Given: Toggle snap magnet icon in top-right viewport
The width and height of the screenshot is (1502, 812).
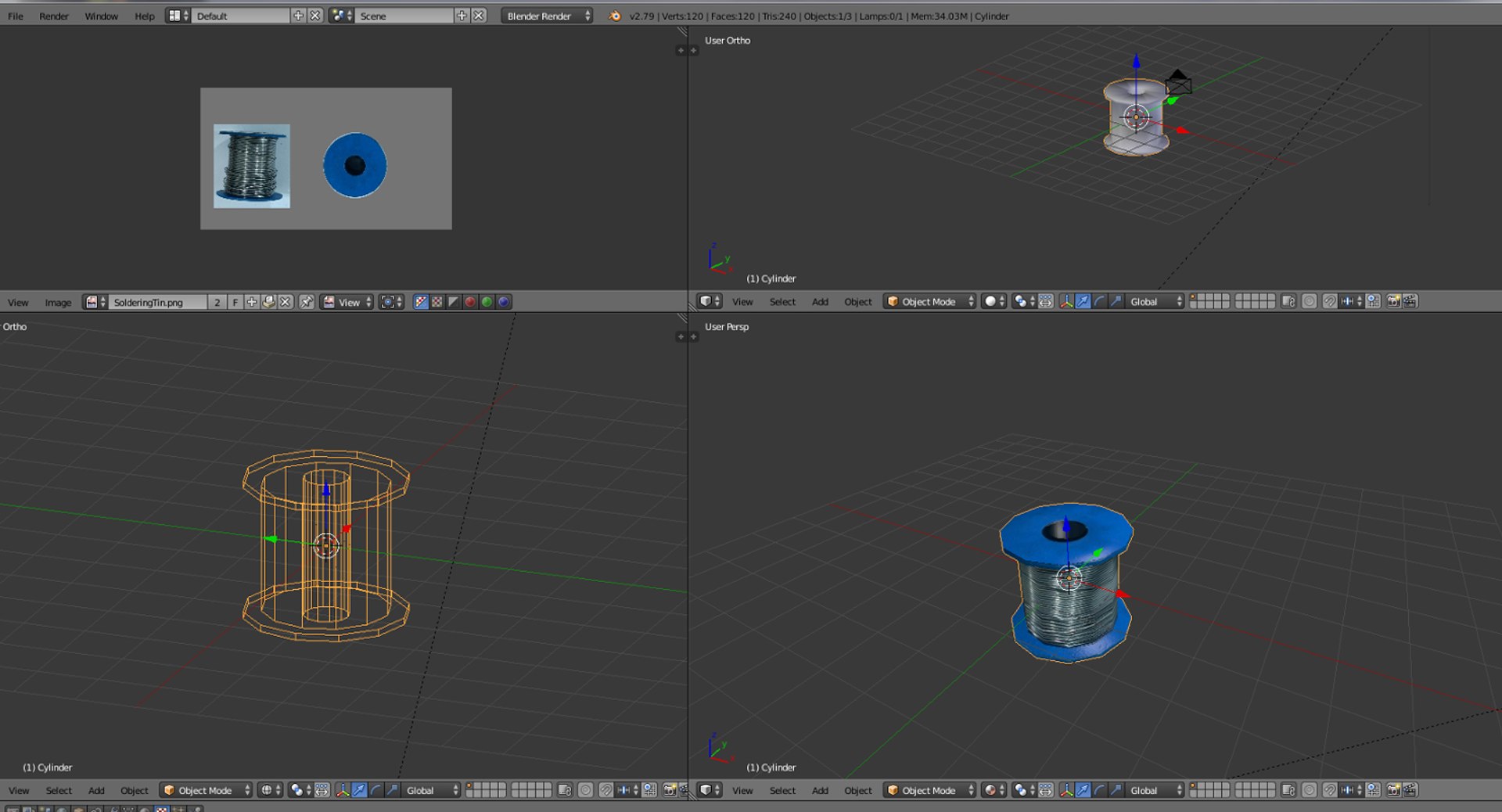Looking at the screenshot, I should point(1330,301).
